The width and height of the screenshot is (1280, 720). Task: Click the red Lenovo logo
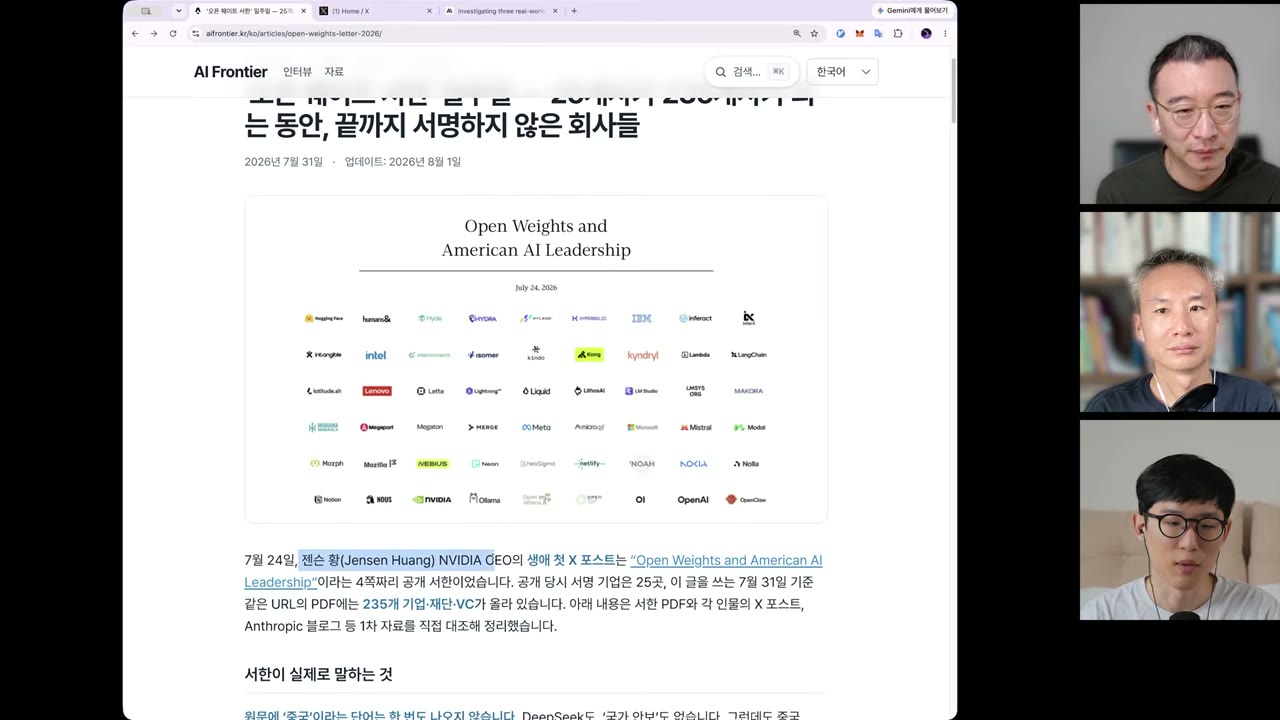[x=377, y=391]
